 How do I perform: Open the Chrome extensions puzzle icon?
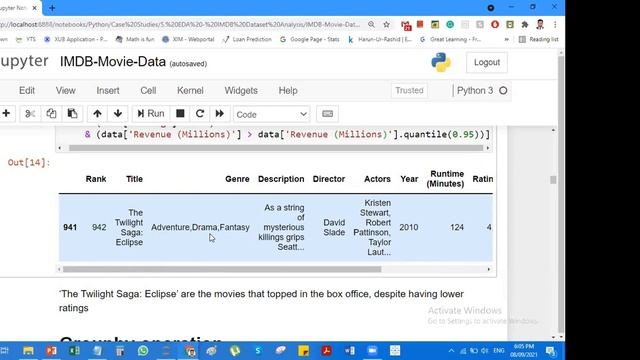pyautogui.click(x=525, y=24)
